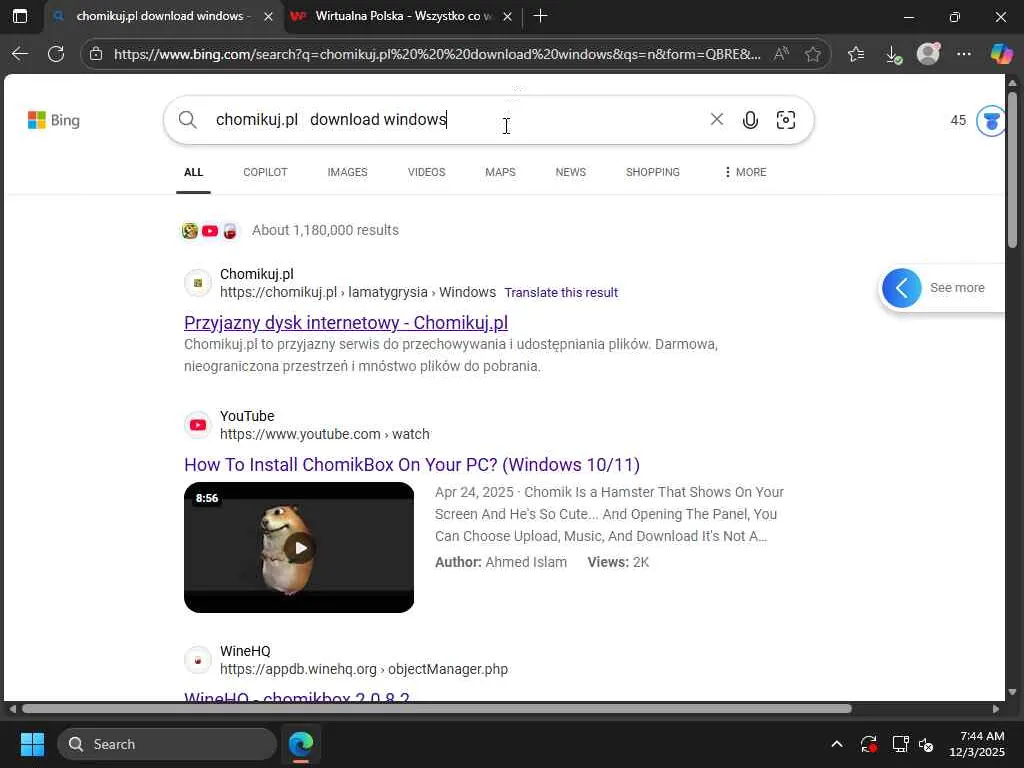Click the Bing logo

coord(54,120)
